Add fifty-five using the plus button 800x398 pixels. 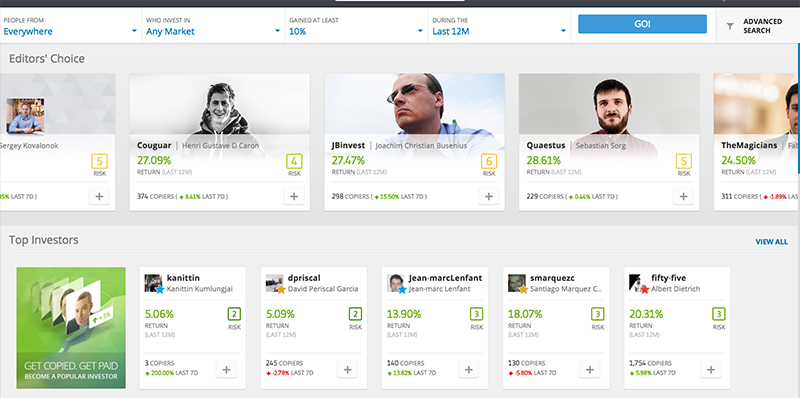coord(711,369)
